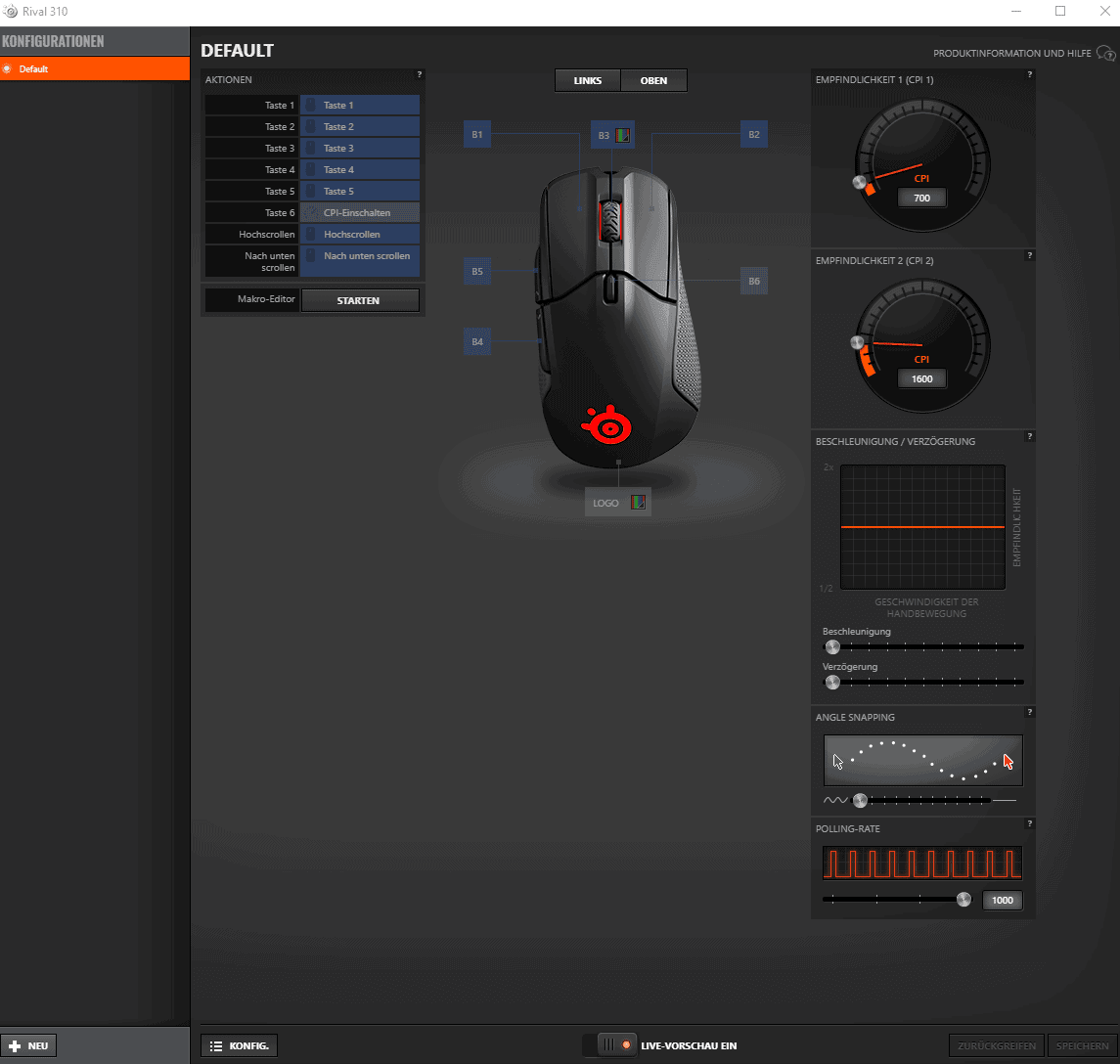Click the B3 scroll wheel color swatch
The image size is (1120, 1064).
(623, 135)
